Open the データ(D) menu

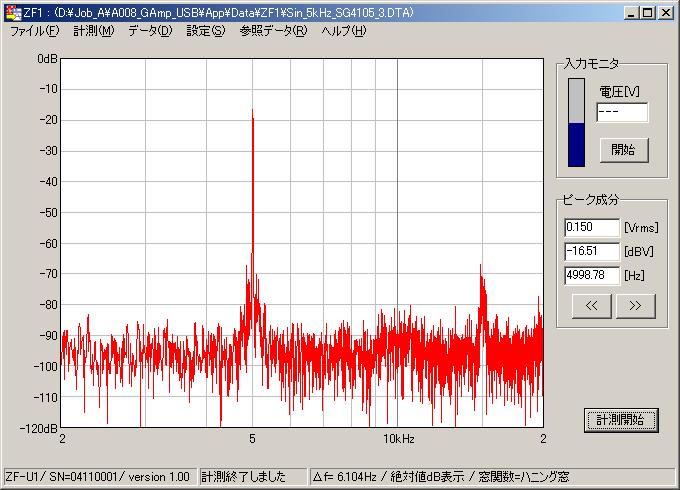point(150,31)
